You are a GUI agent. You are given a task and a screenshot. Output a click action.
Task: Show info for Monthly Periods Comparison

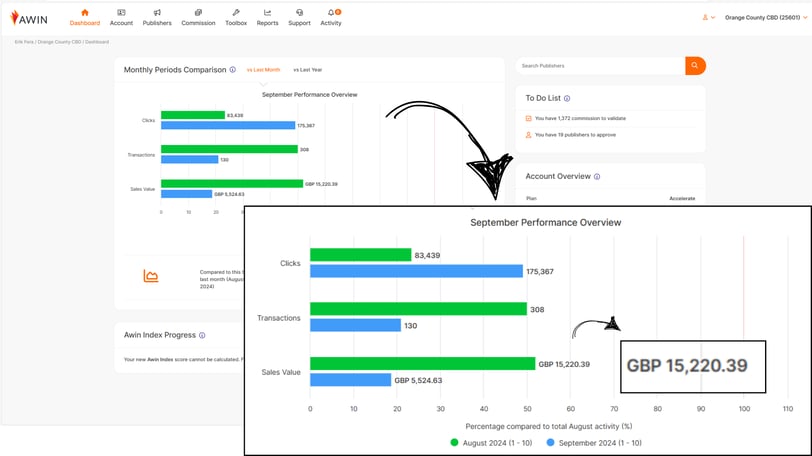coord(233,70)
